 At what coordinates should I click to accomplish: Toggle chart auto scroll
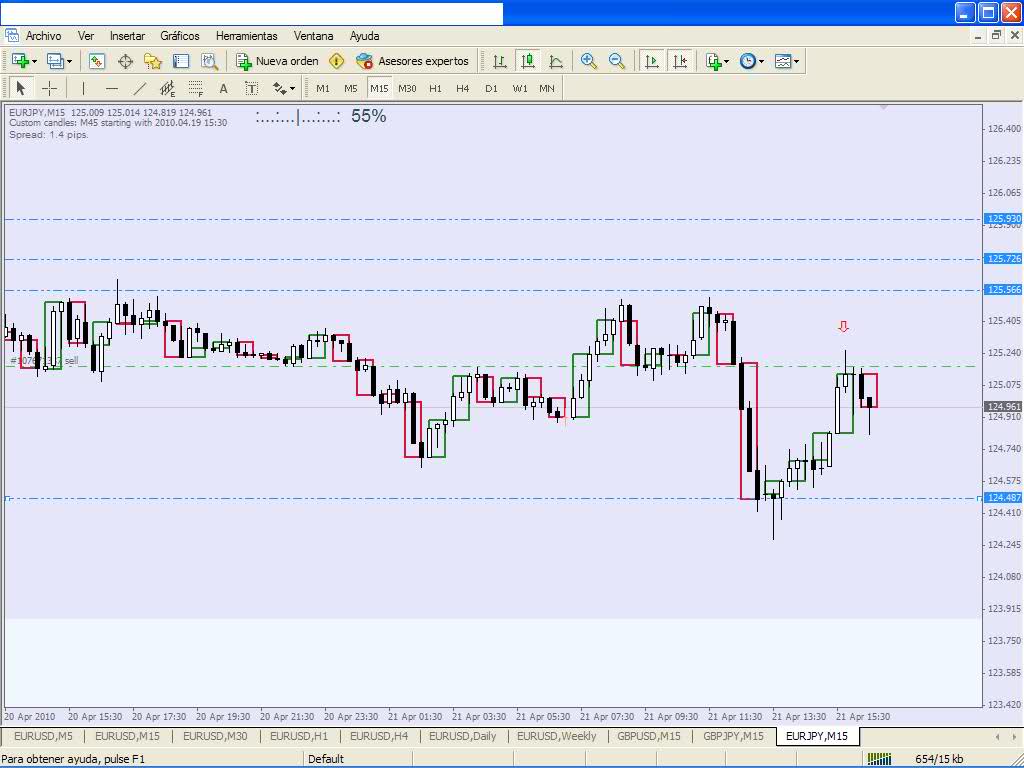(651, 61)
